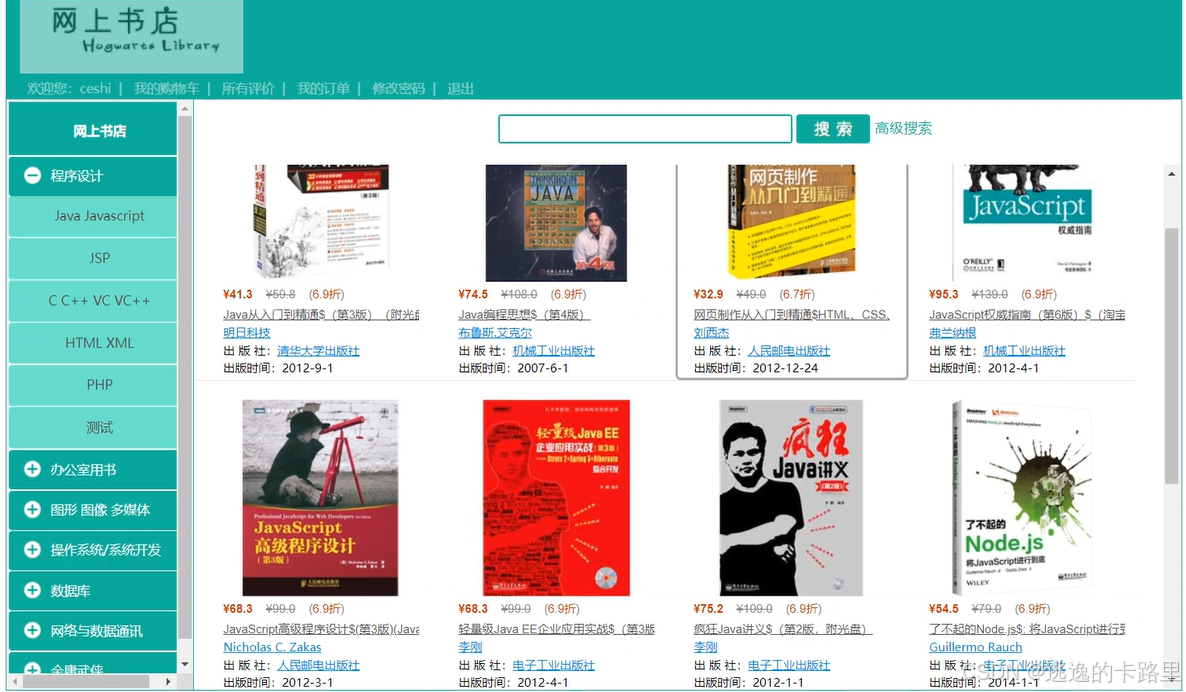Open the Java编程思想 title link

(522, 315)
